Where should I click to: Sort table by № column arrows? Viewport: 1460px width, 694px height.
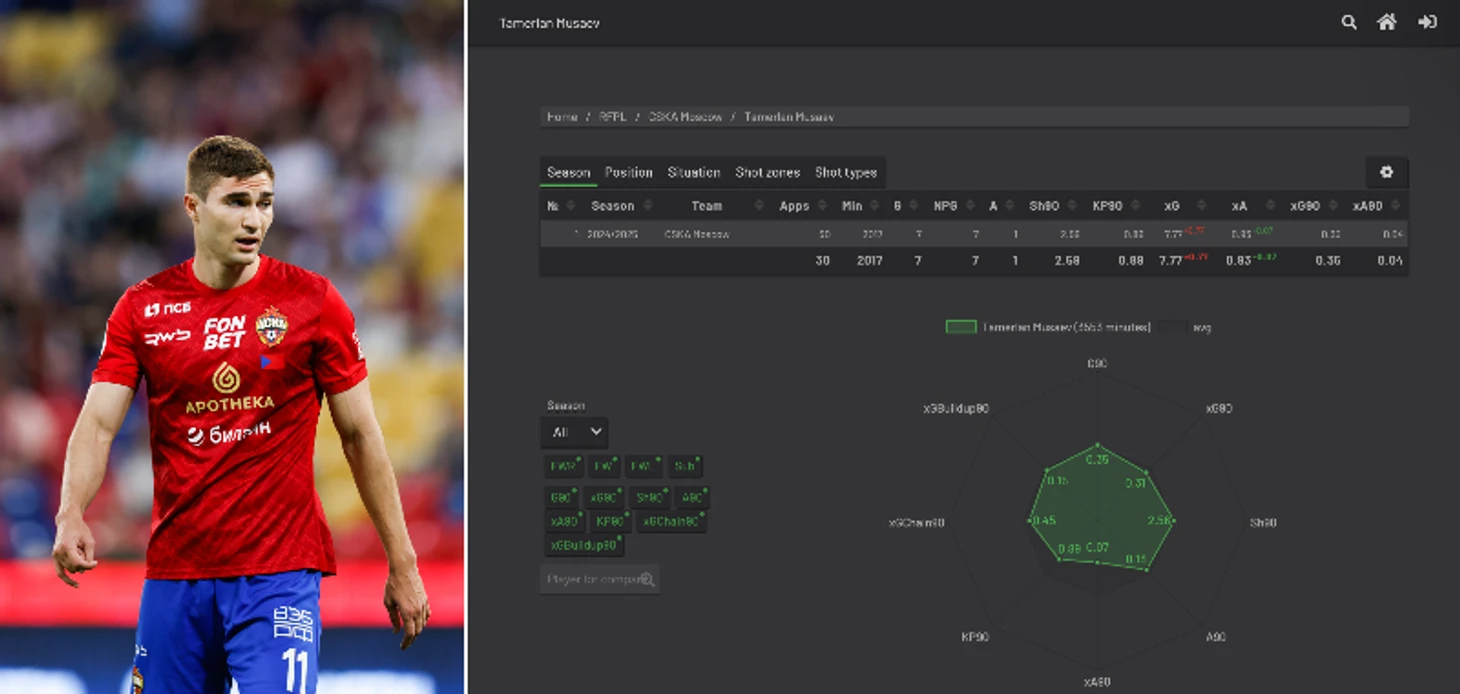570,206
